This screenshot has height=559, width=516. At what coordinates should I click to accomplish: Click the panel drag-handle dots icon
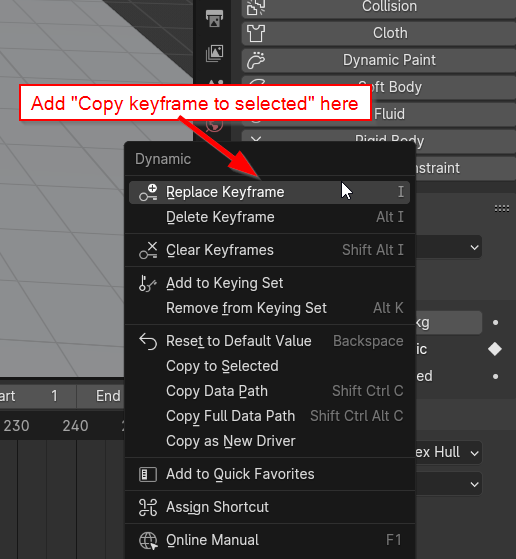[x=502, y=209]
